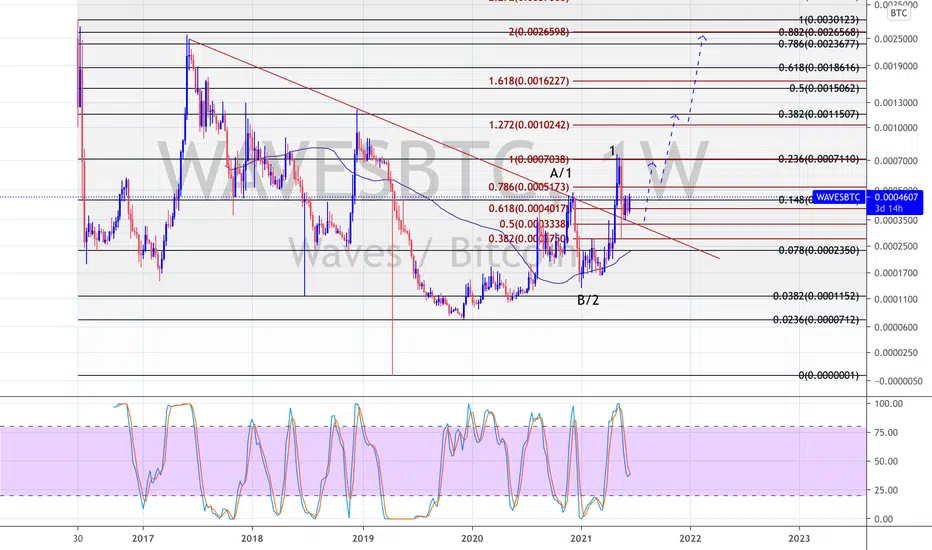
Task: Click 75.00 on the oscillator scale
Action: (x=887, y=432)
